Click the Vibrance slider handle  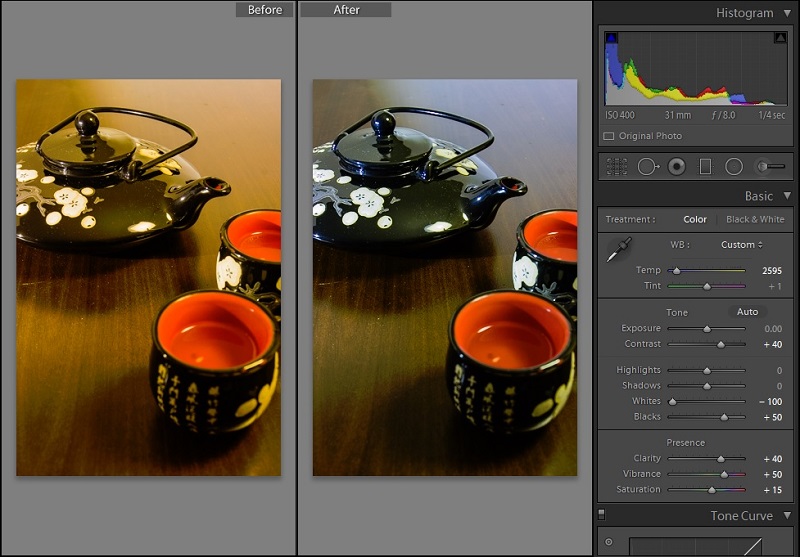(x=723, y=474)
